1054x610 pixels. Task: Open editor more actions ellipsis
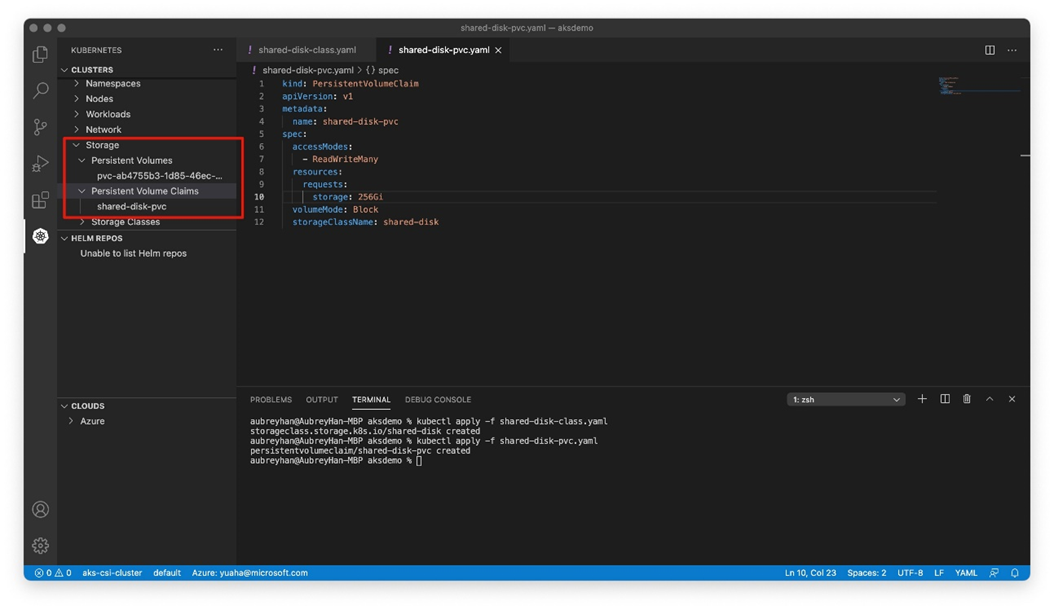[x=1012, y=50]
